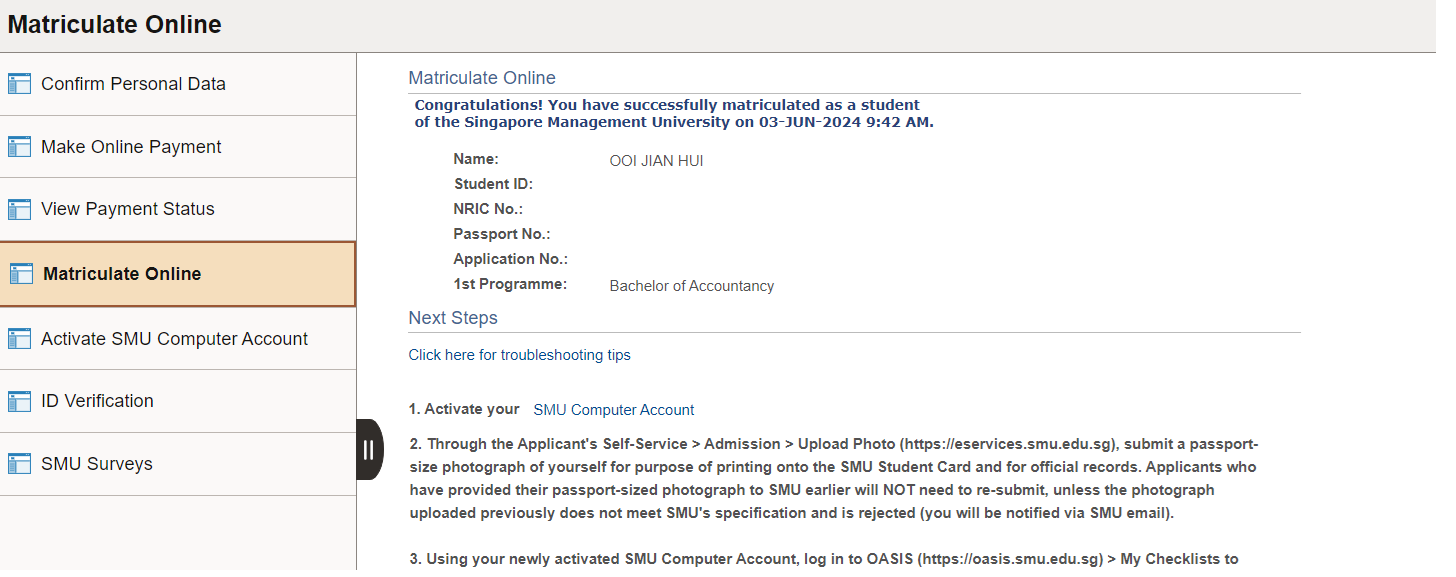The height and width of the screenshot is (577, 1456).
Task: Click here for troubleshooting tips link
Action: [x=519, y=355]
